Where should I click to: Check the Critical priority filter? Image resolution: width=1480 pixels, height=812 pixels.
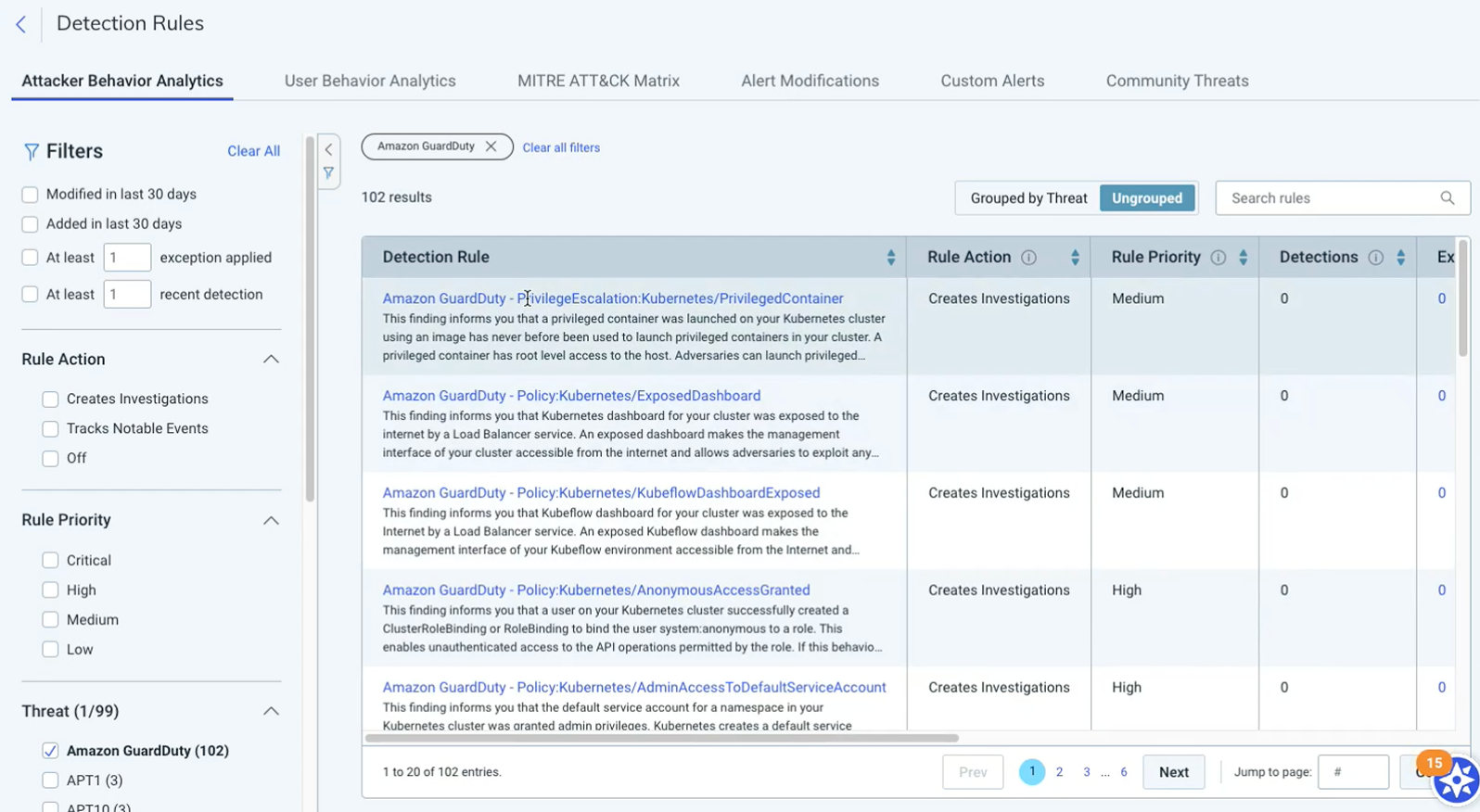[51, 561]
